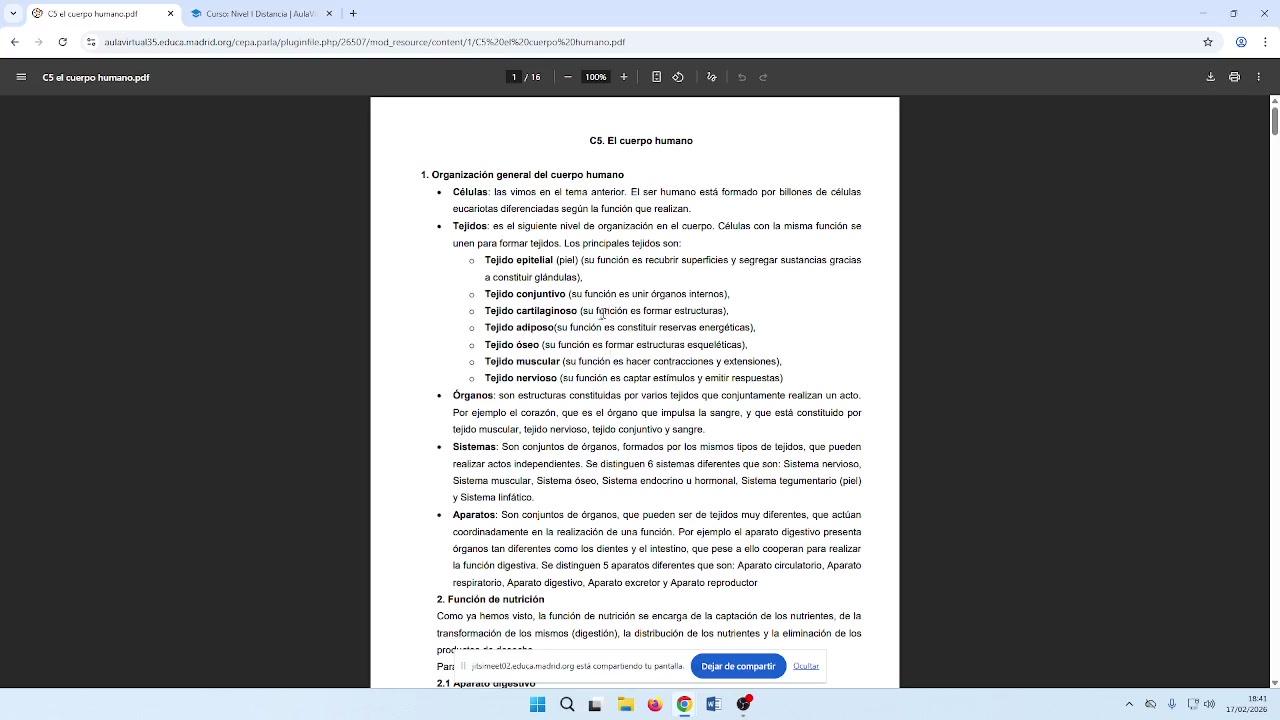Download the PDF file

(1210, 77)
